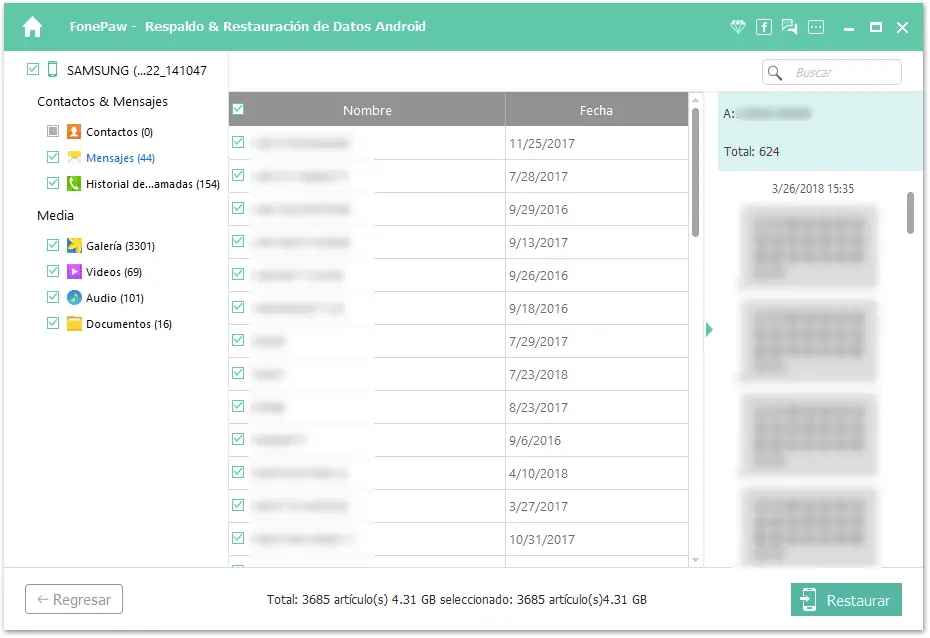Select Galería (3301) category
This screenshot has width=930, height=638.
(120, 245)
